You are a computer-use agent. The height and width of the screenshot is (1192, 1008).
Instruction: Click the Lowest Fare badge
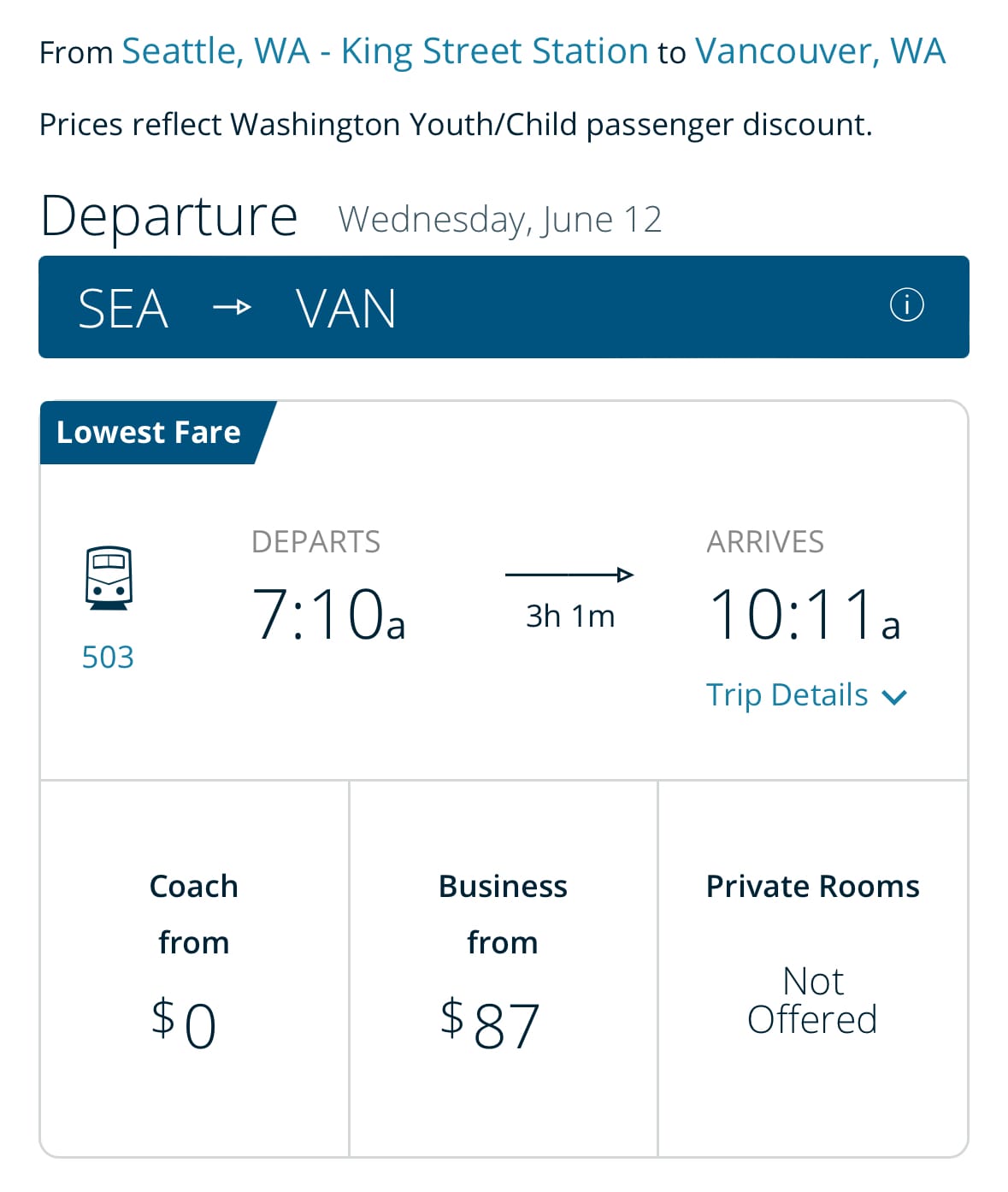150,433
